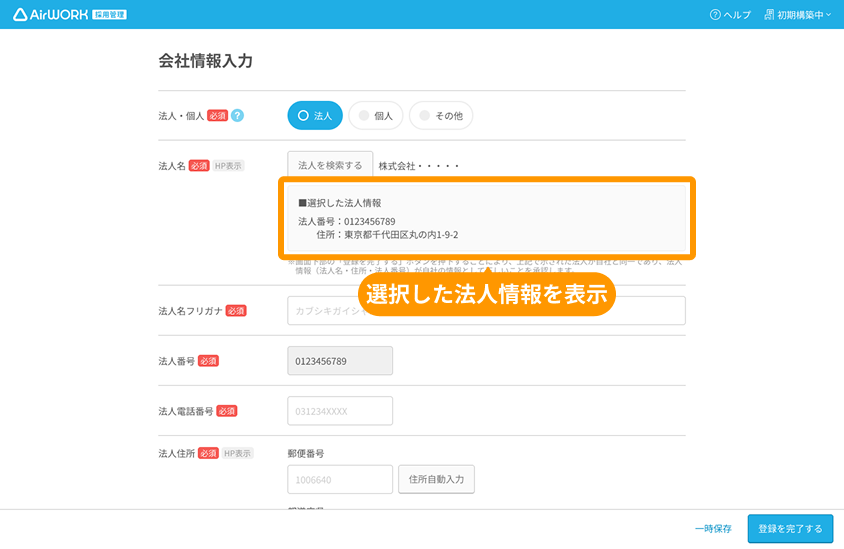Click the HP表示 tag next to 法人名
Image resolution: width=844 pixels, height=549 pixels.
(x=228, y=166)
